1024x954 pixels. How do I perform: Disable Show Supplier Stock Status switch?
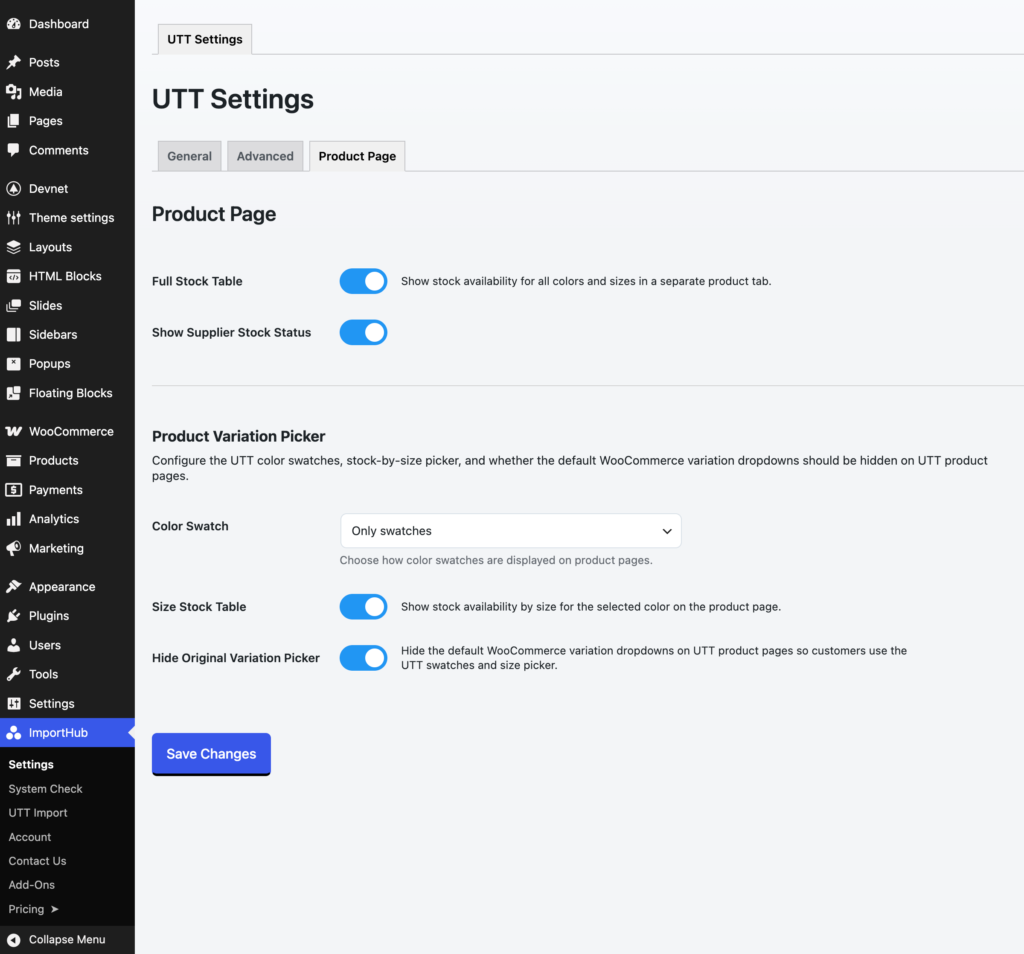(x=363, y=332)
